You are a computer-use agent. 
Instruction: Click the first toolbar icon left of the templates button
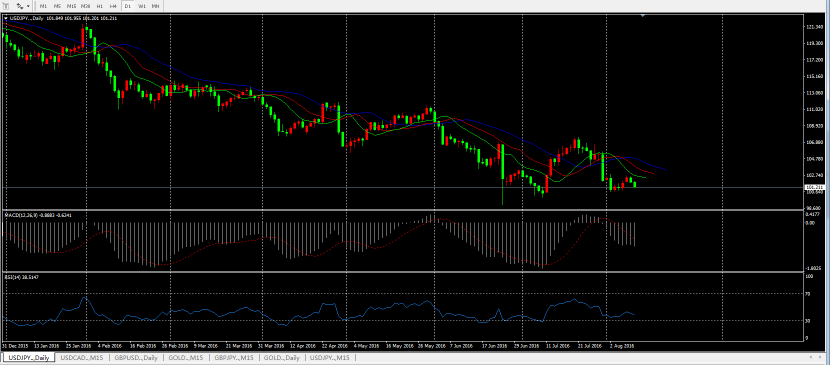coord(5,6)
